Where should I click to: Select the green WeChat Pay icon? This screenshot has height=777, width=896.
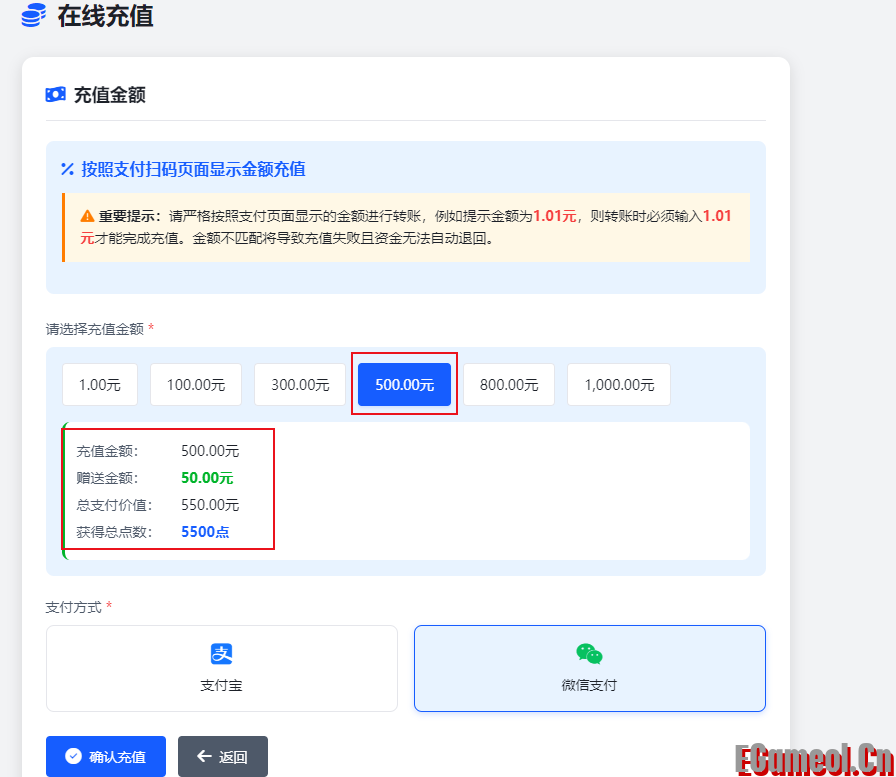(589, 654)
